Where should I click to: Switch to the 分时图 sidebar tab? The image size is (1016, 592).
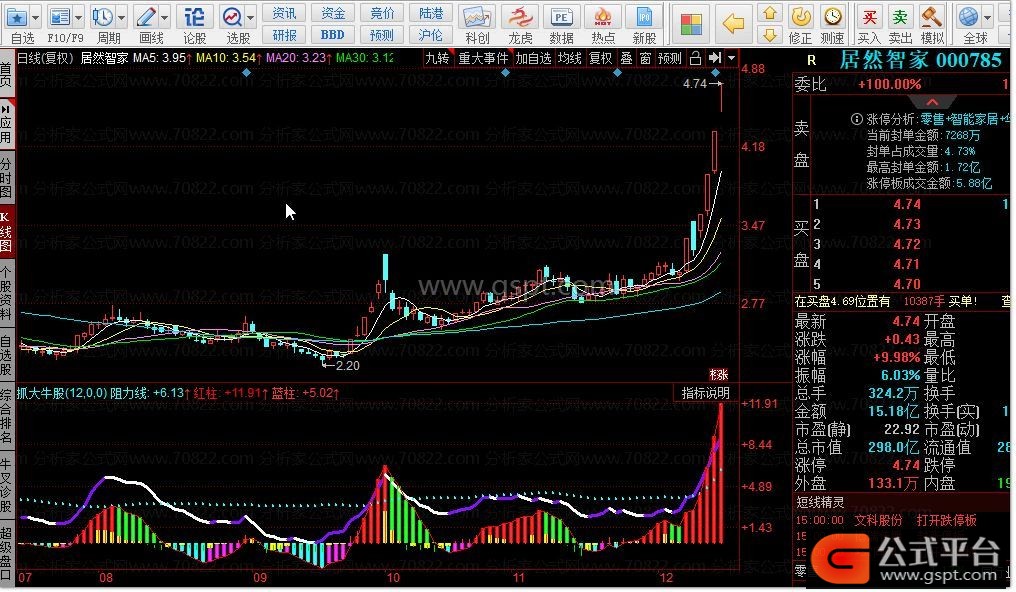point(6,177)
